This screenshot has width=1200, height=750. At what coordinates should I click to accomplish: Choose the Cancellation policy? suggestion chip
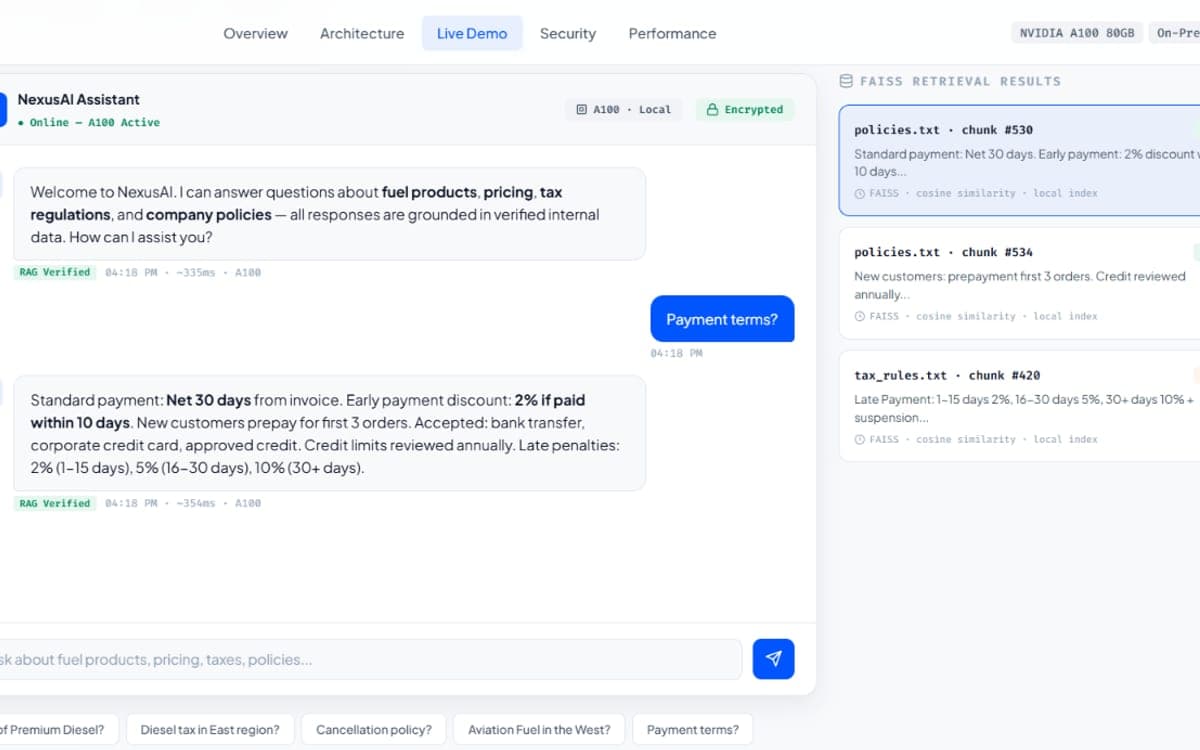tap(374, 729)
